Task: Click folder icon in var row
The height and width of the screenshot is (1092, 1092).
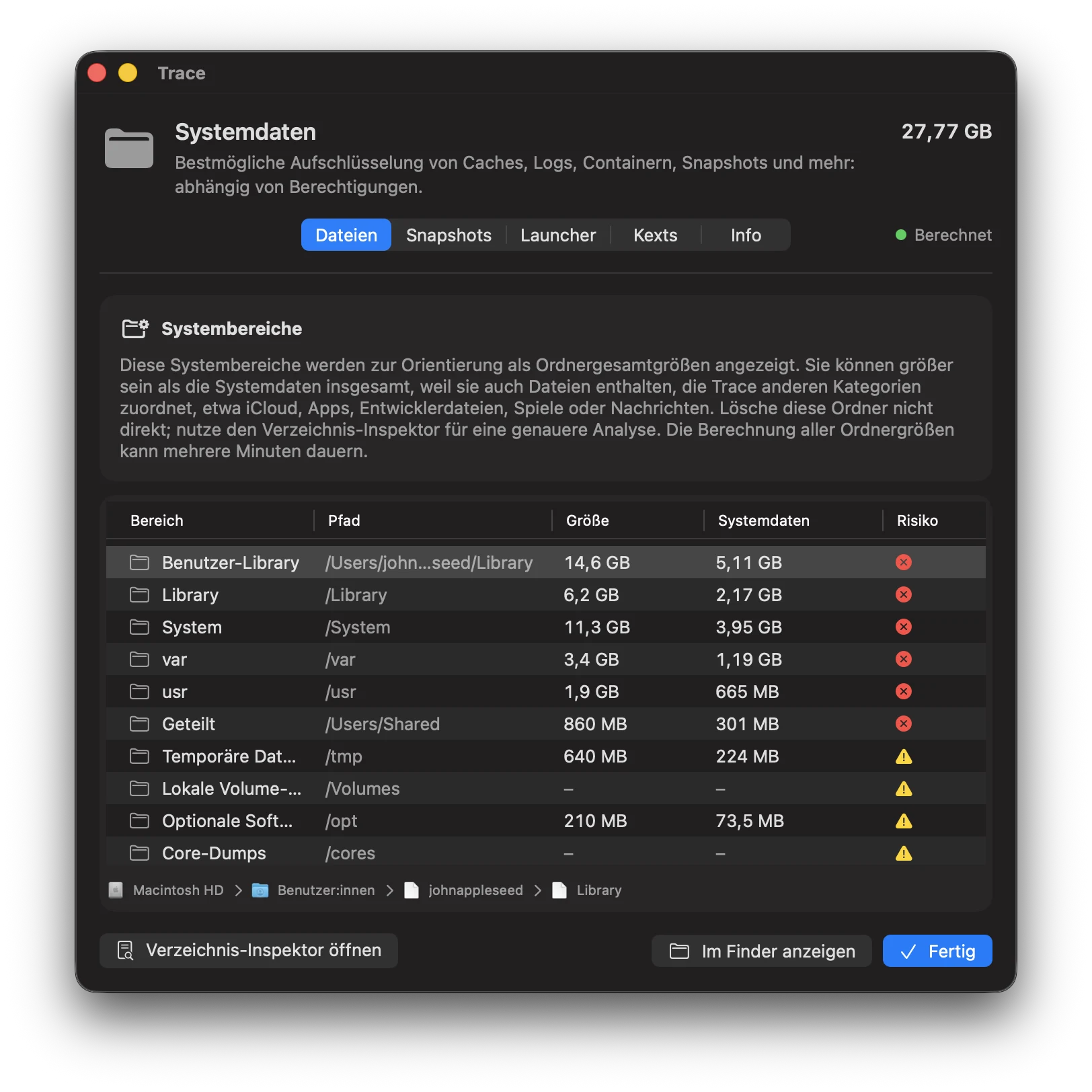Action: pos(139,659)
